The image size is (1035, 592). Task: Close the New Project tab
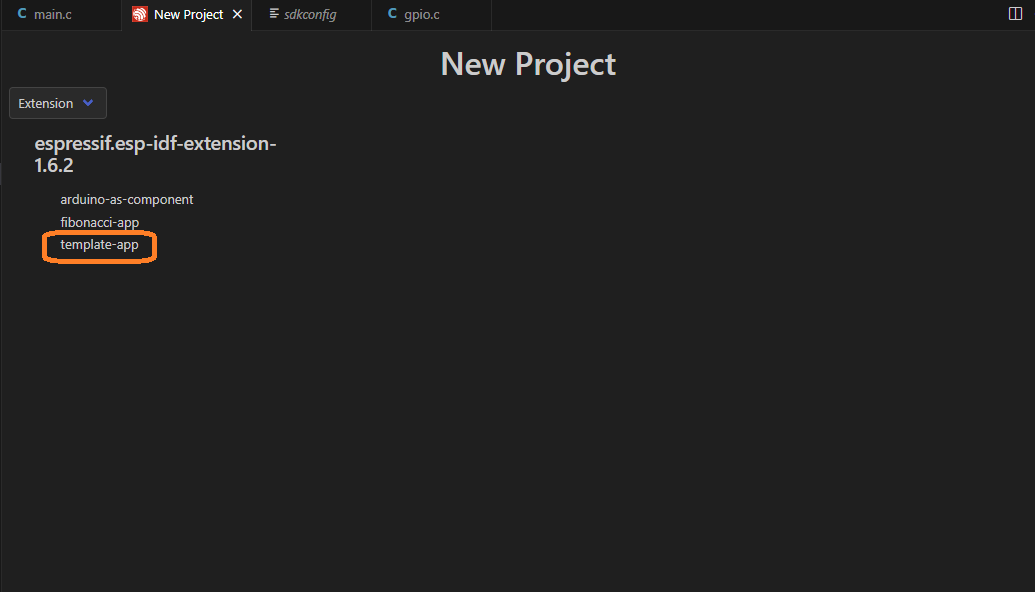[238, 14]
